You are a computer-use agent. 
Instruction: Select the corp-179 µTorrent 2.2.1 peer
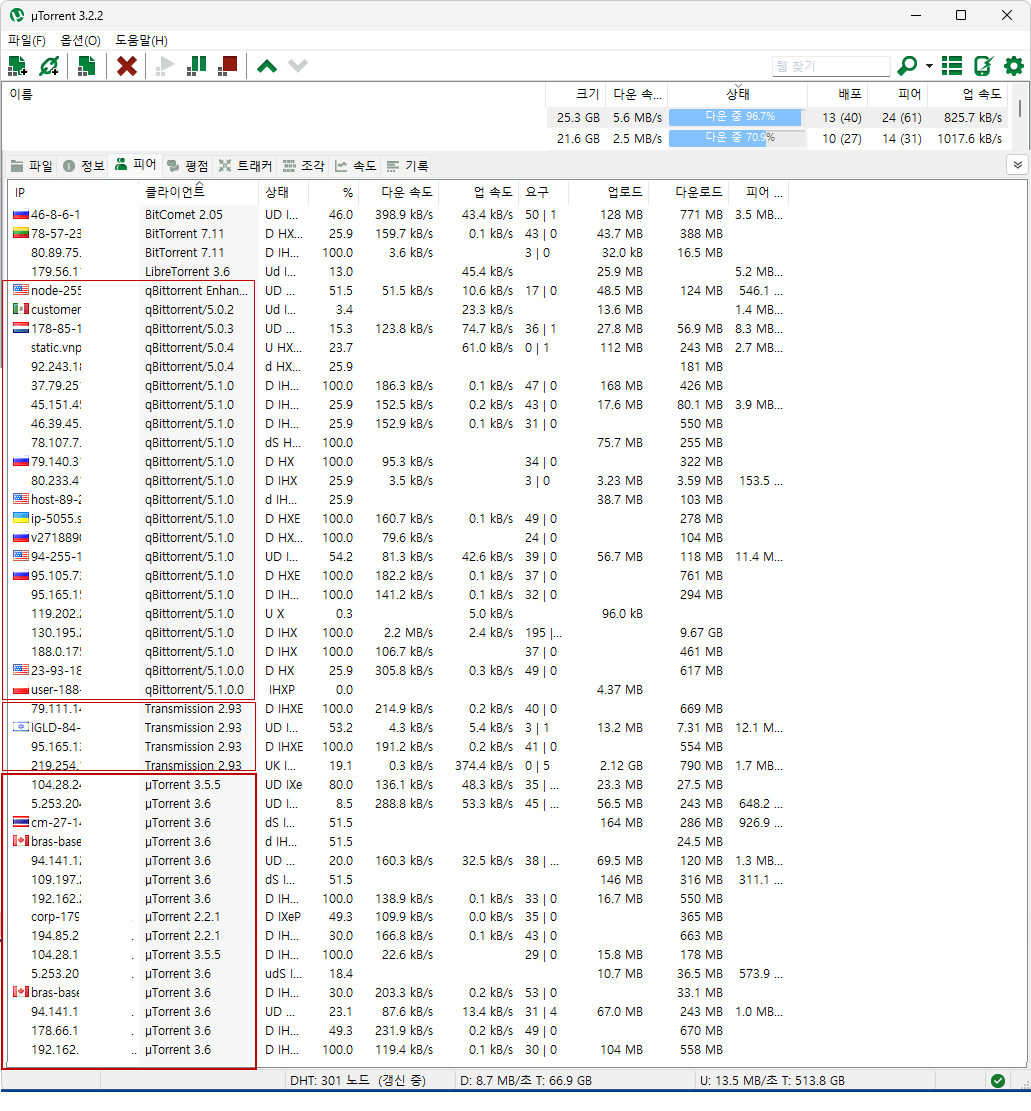click(400, 917)
